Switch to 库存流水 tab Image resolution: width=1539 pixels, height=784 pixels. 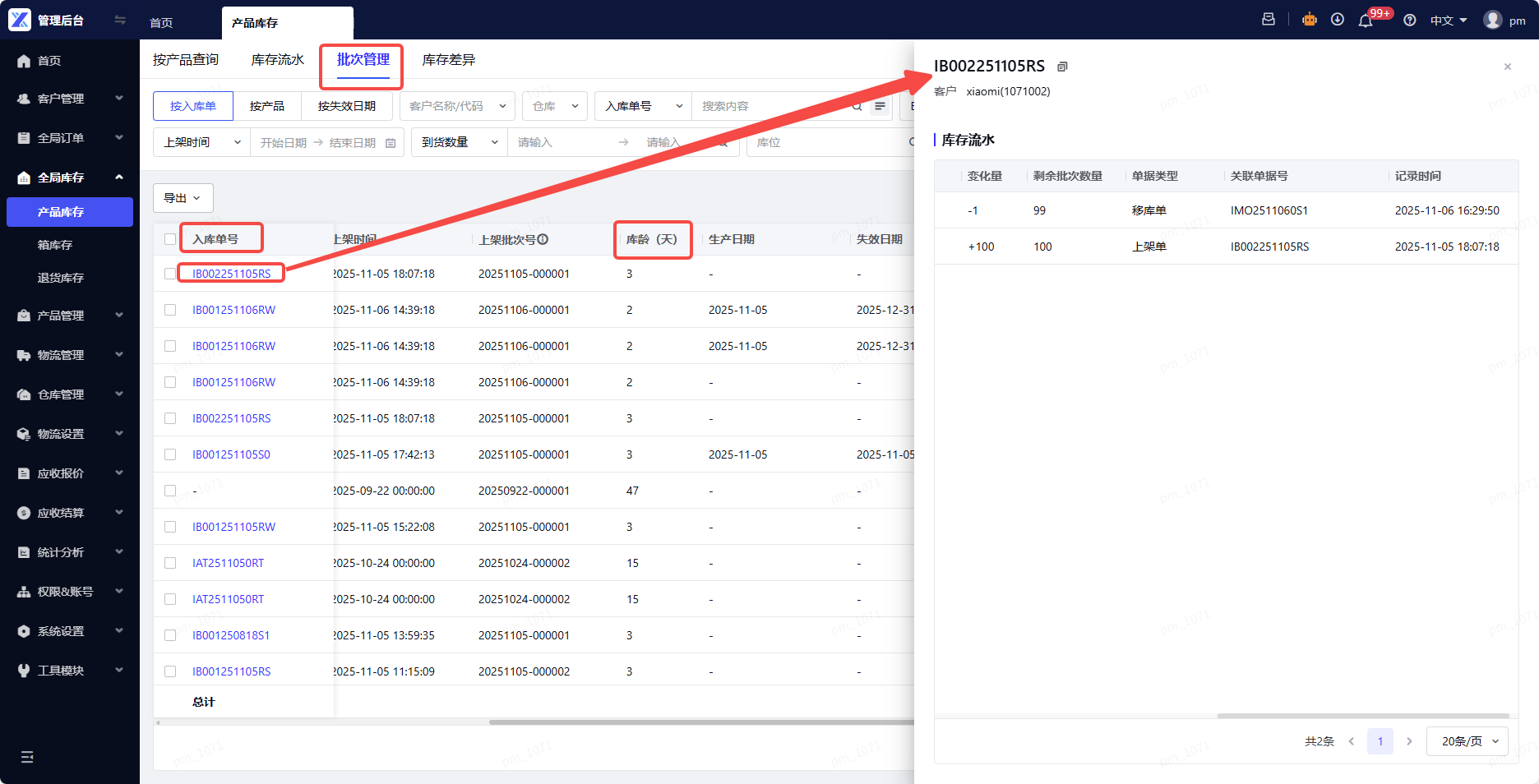tap(278, 60)
